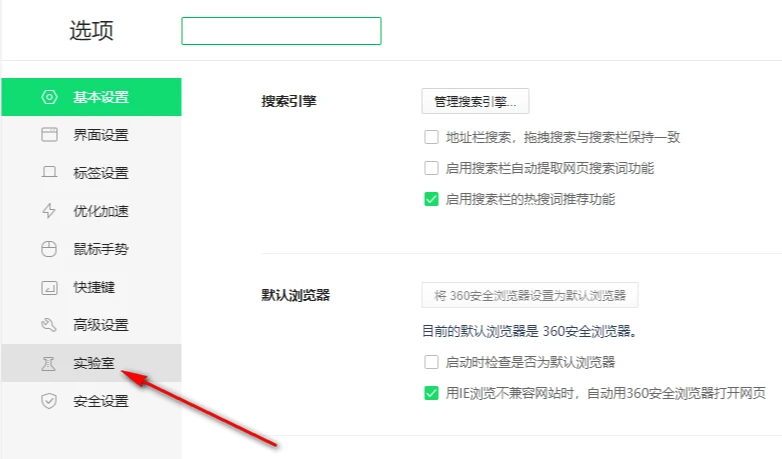Click the 标签设置 tab icon
Image resolution: width=782 pixels, height=459 pixels.
pyautogui.click(x=49, y=173)
